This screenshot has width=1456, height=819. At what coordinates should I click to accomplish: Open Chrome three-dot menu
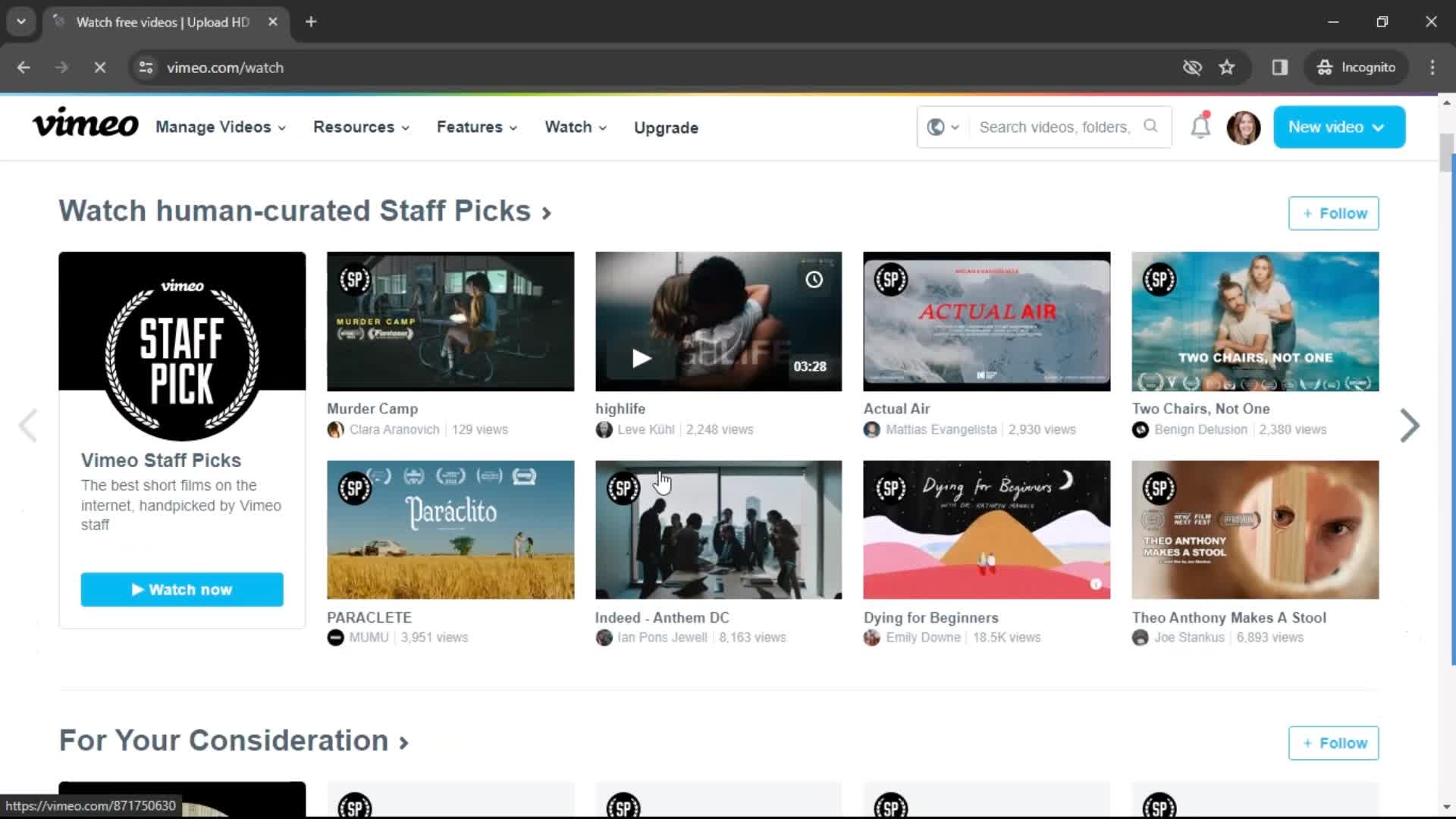(x=1432, y=67)
